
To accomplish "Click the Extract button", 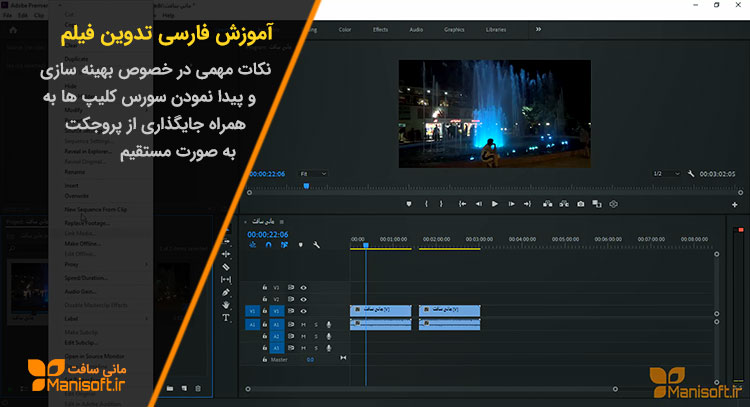I will (564, 204).
